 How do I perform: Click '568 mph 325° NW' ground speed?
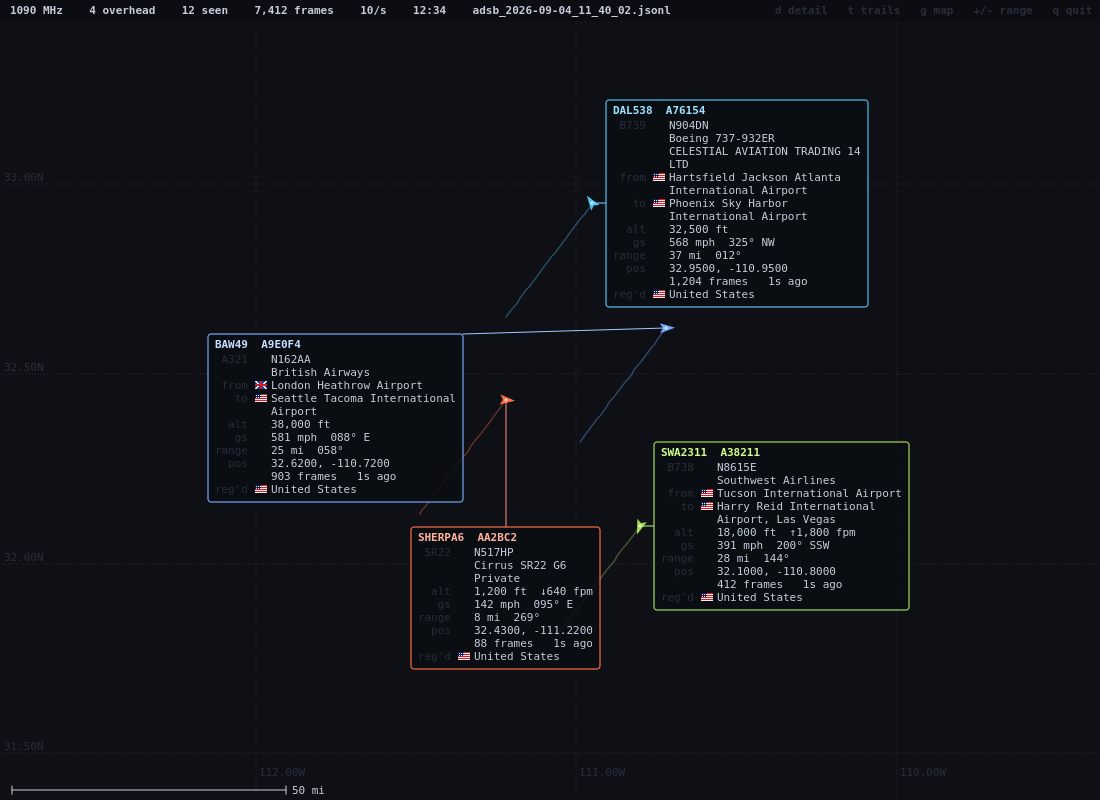click(x=722, y=243)
